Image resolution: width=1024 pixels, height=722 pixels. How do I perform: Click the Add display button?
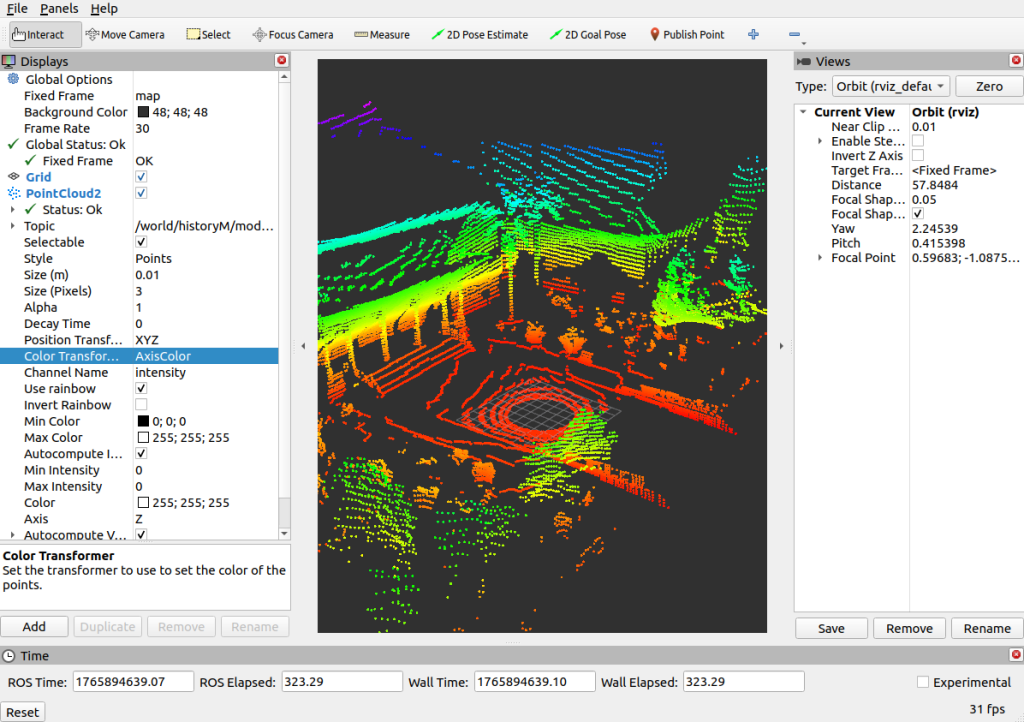[x=34, y=627]
